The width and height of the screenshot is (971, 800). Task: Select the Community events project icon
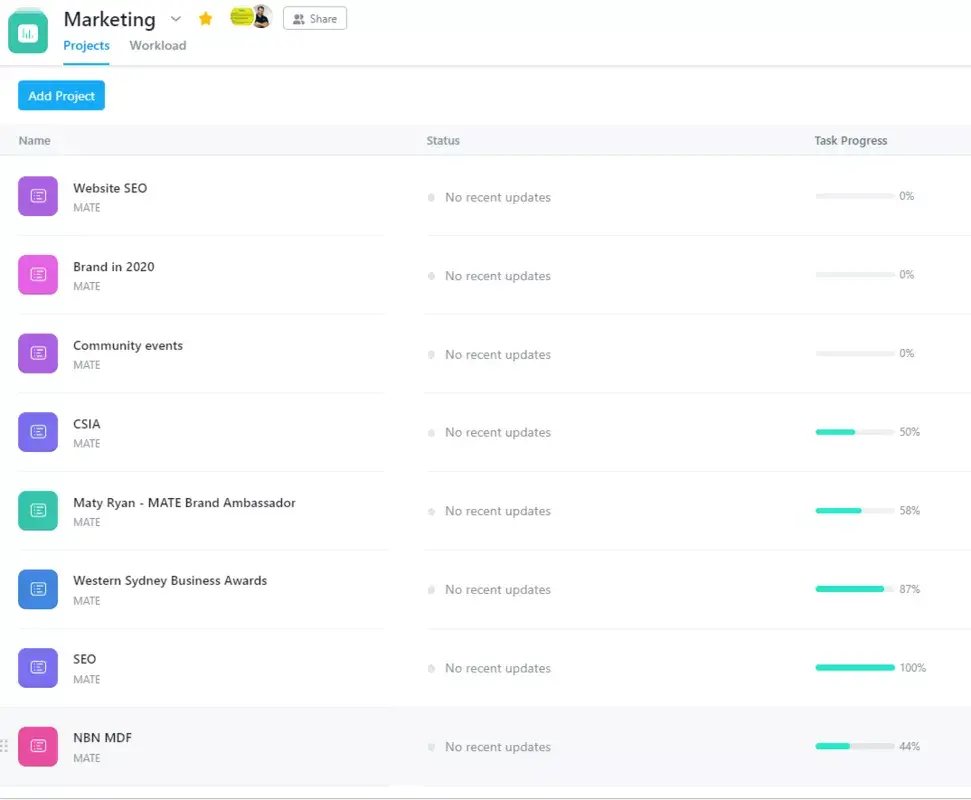tap(37, 353)
